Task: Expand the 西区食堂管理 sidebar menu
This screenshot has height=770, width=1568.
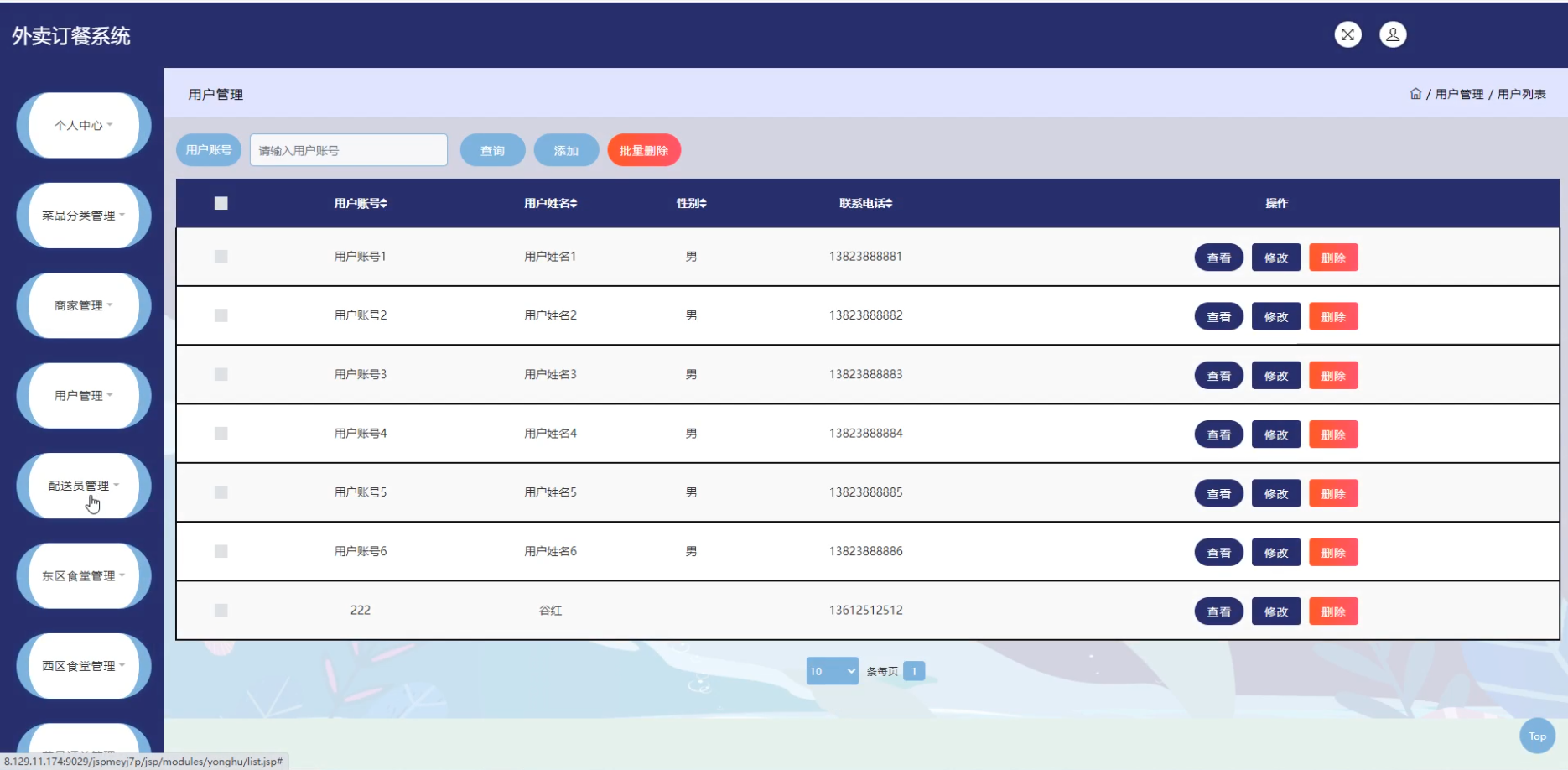Action: 84,666
